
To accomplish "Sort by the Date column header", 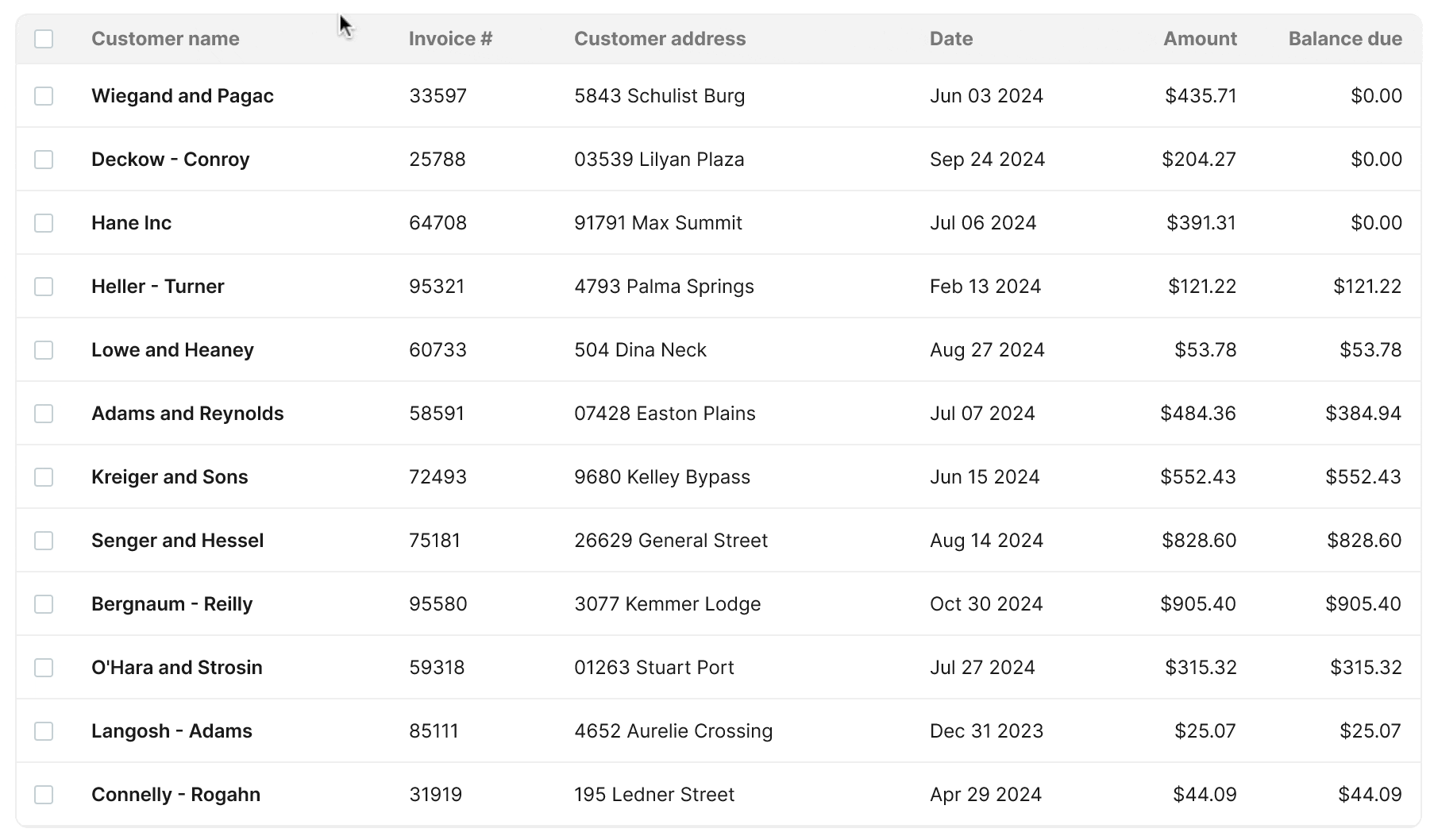I will (x=950, y=38).
